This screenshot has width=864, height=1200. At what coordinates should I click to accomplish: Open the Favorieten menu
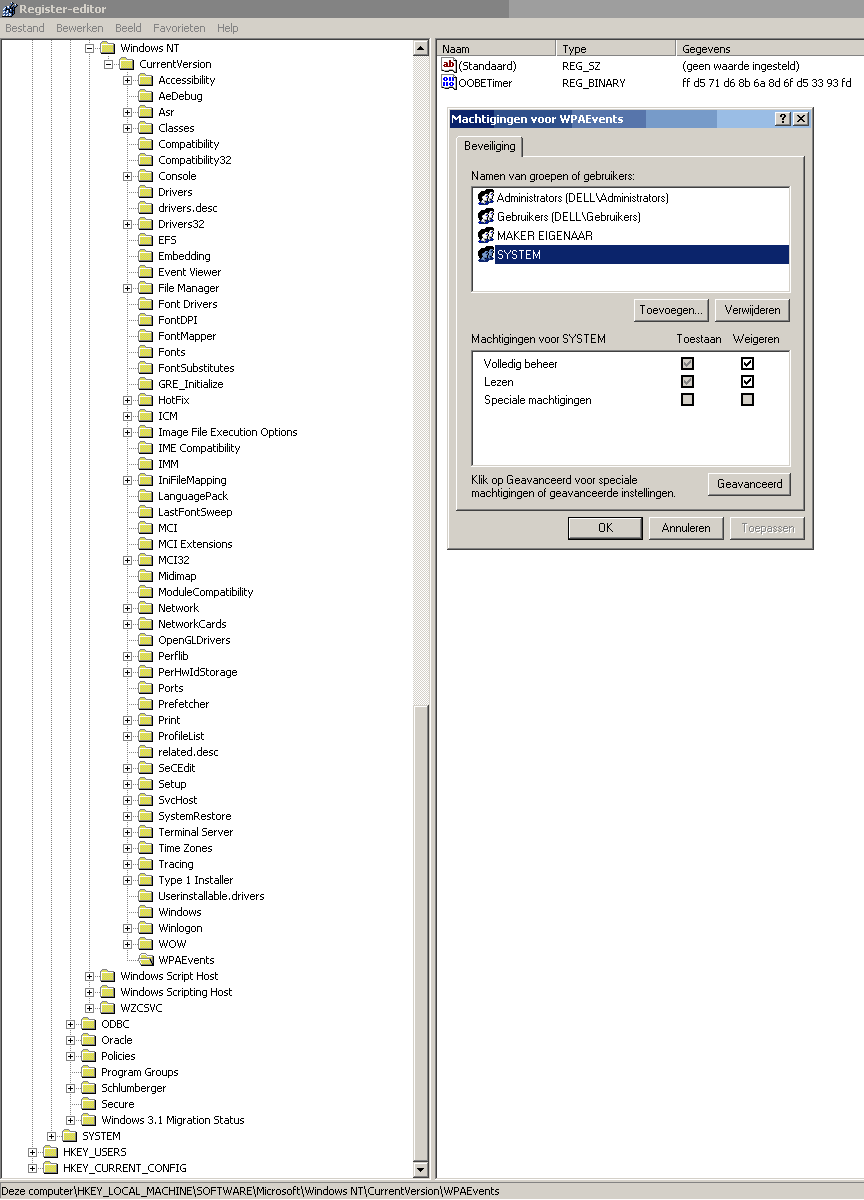(179, 28)
